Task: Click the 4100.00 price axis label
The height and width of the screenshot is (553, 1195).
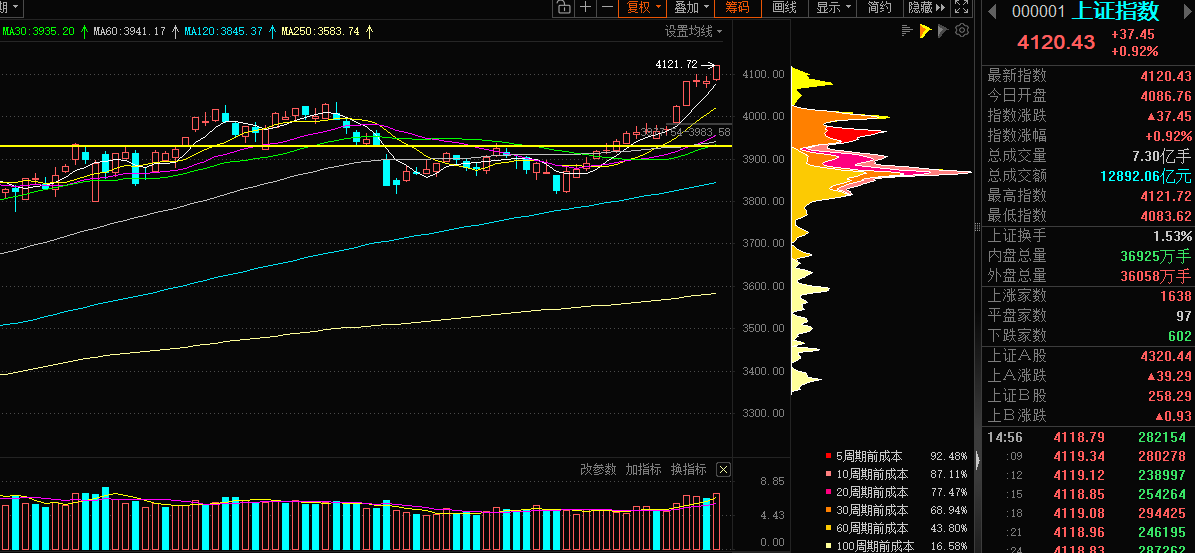Action: pos(763,74)
